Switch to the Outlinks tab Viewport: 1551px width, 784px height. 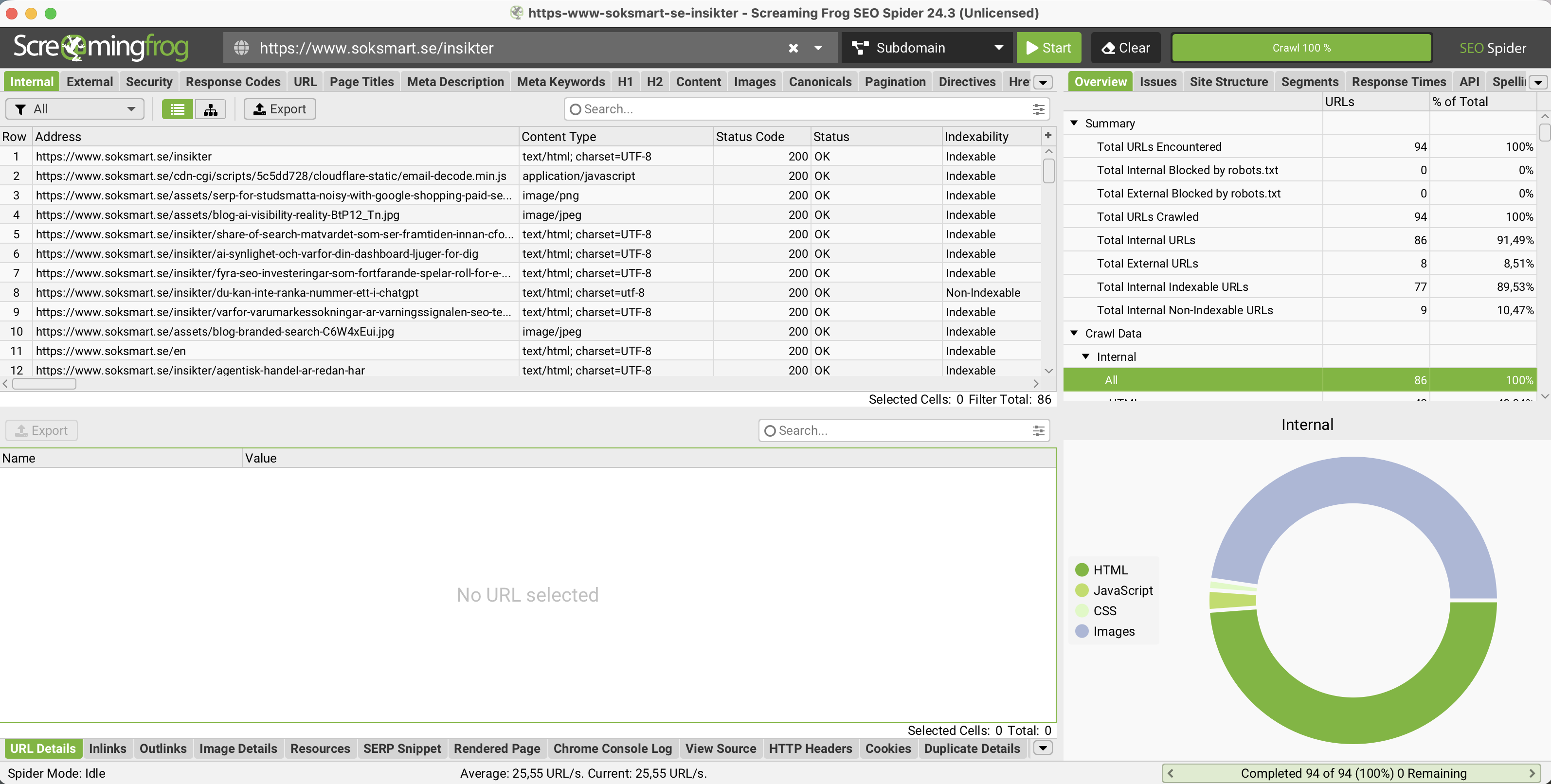coord(163,748)
